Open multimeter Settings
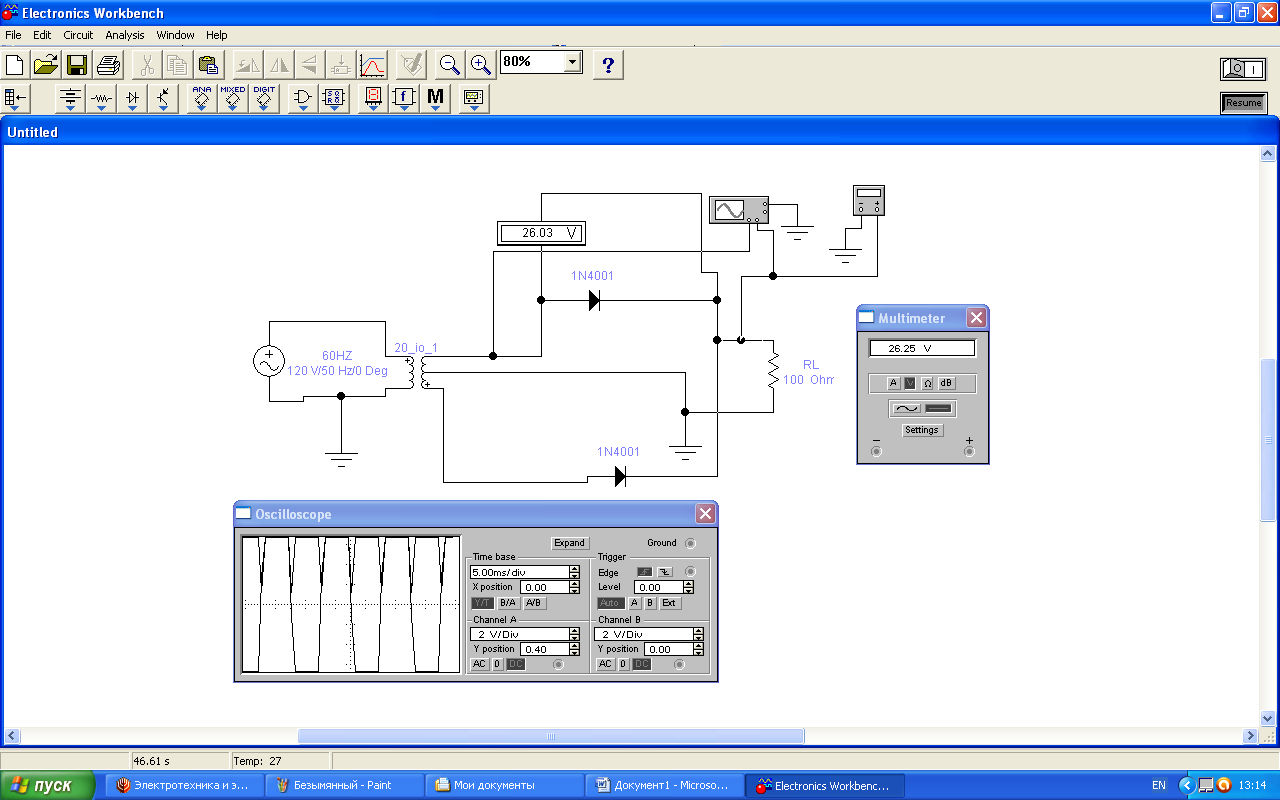Viewport: 1280px width, 800px height. click(921, 430)
